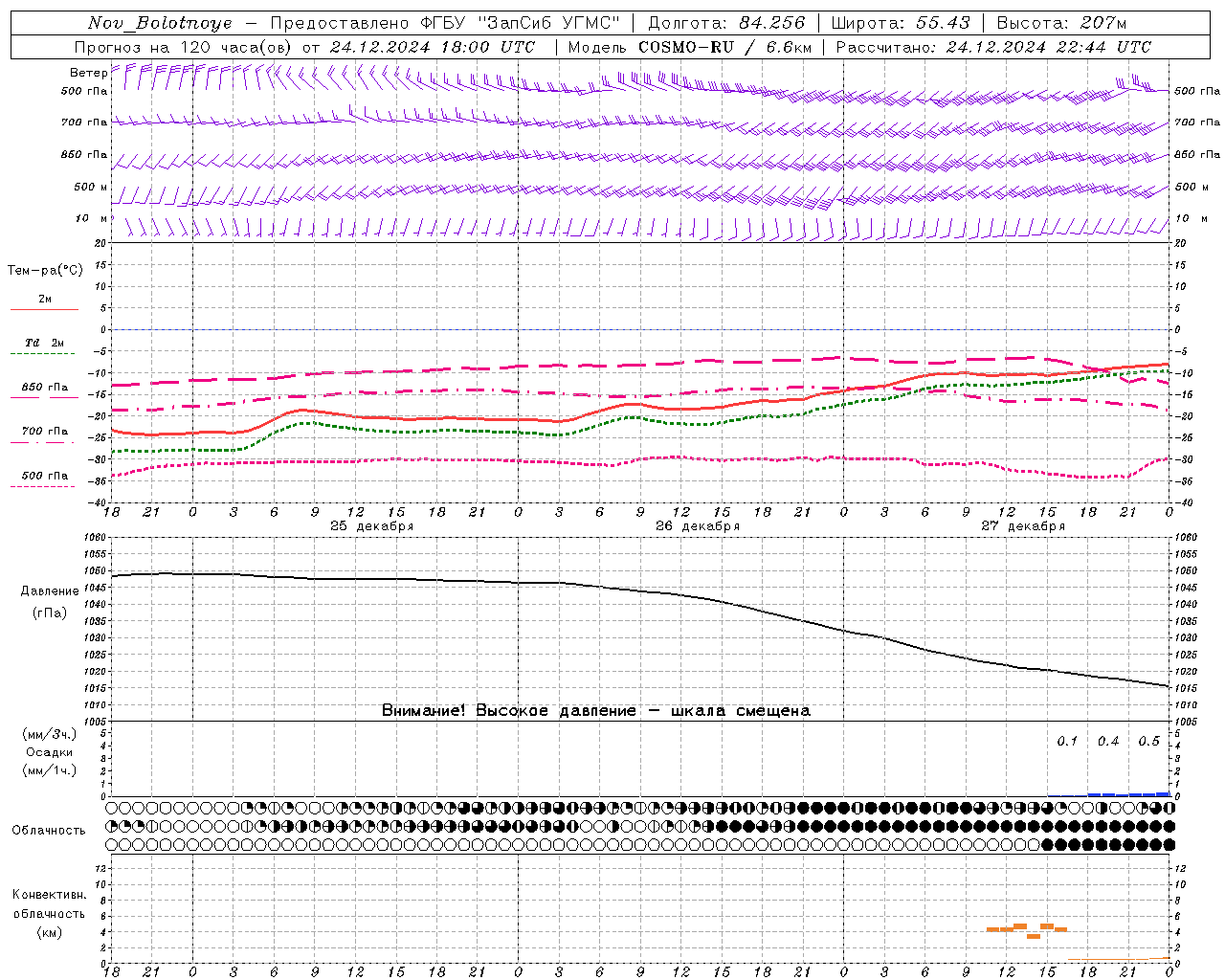The height and width of the screenshot is (980, 1225).
Task: Click the 'Давление' pressure panel label
Action: 50,591
